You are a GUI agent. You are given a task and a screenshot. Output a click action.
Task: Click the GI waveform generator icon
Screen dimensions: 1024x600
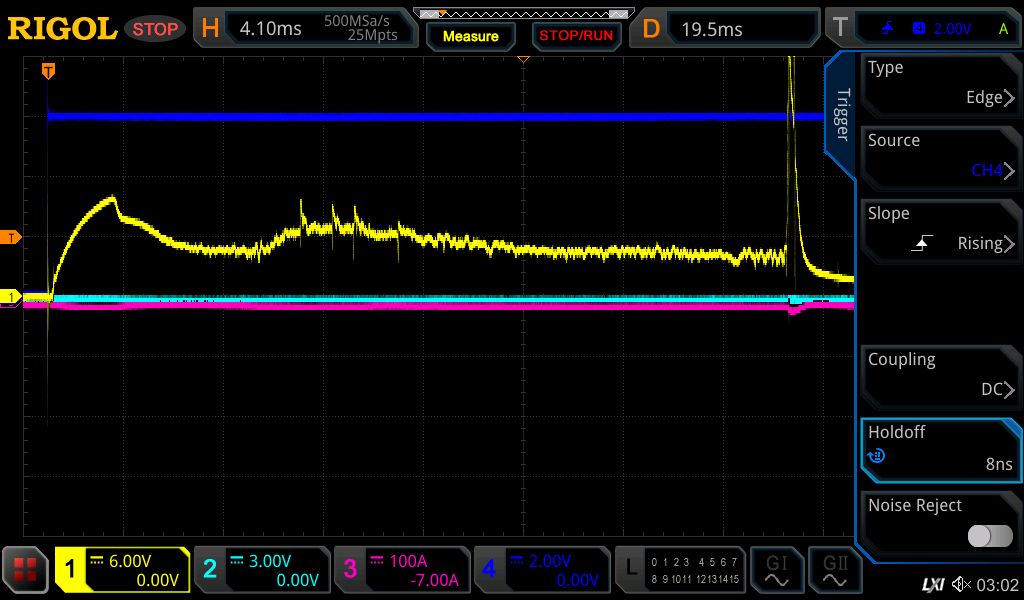[x=777, y=570]
